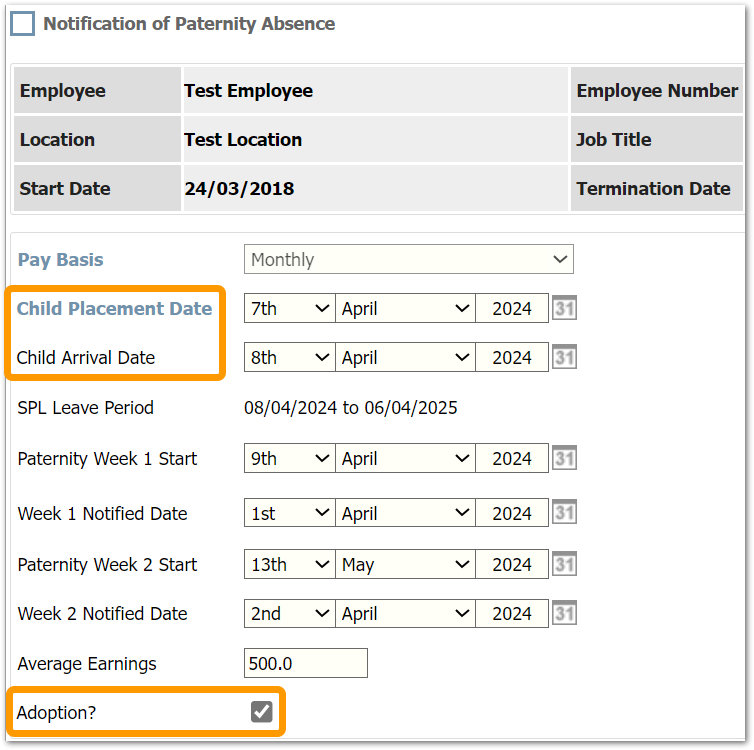The height and width of the screenshot is (750, 754).
Task: Click the Child Placement Date label
Action: [x=114, y=309]
